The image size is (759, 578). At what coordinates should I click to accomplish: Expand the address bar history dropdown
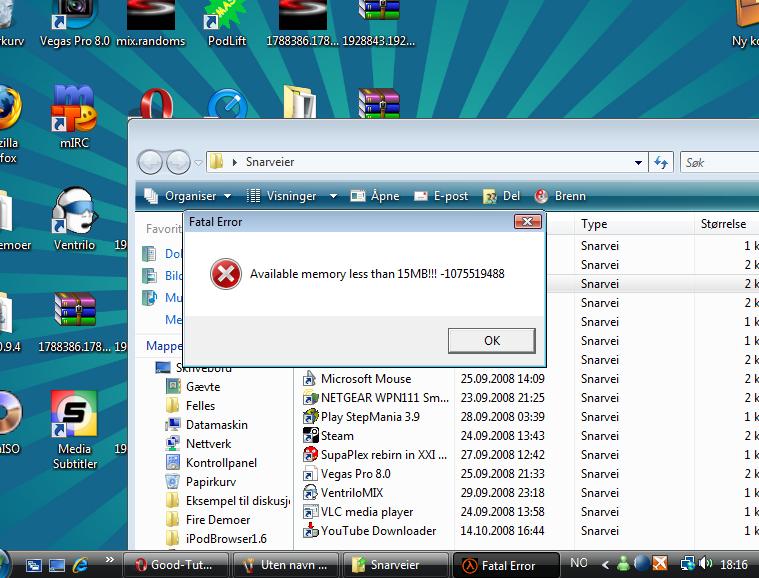[x=638, y=163]
